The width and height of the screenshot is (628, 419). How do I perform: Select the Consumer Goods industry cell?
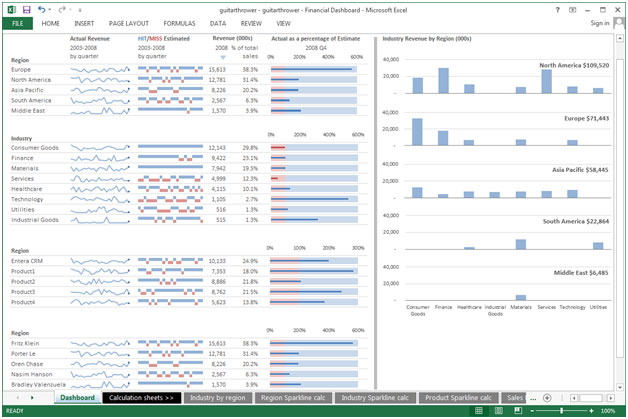(x=34, y=148)
